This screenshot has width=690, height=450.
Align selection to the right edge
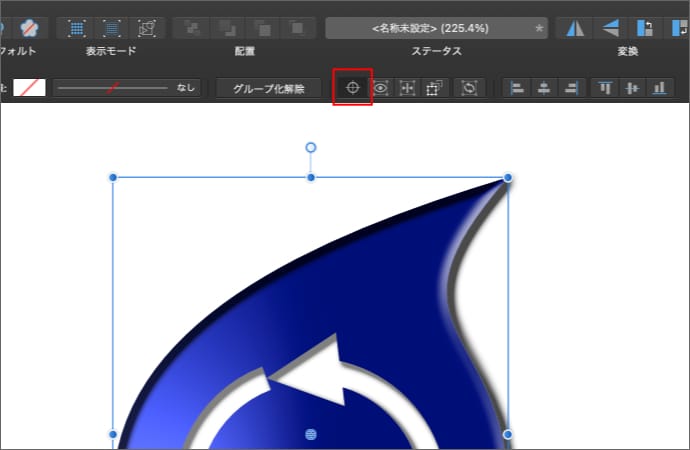point(571,88)
